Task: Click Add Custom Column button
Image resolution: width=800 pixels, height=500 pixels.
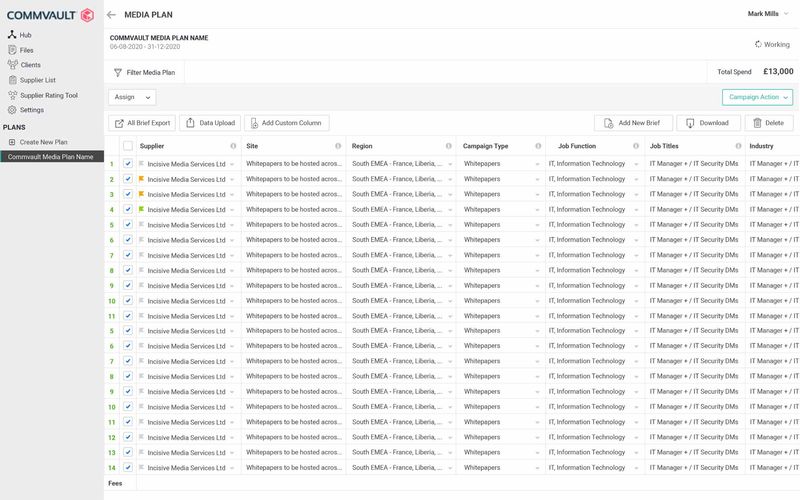Action: point(287,123)
